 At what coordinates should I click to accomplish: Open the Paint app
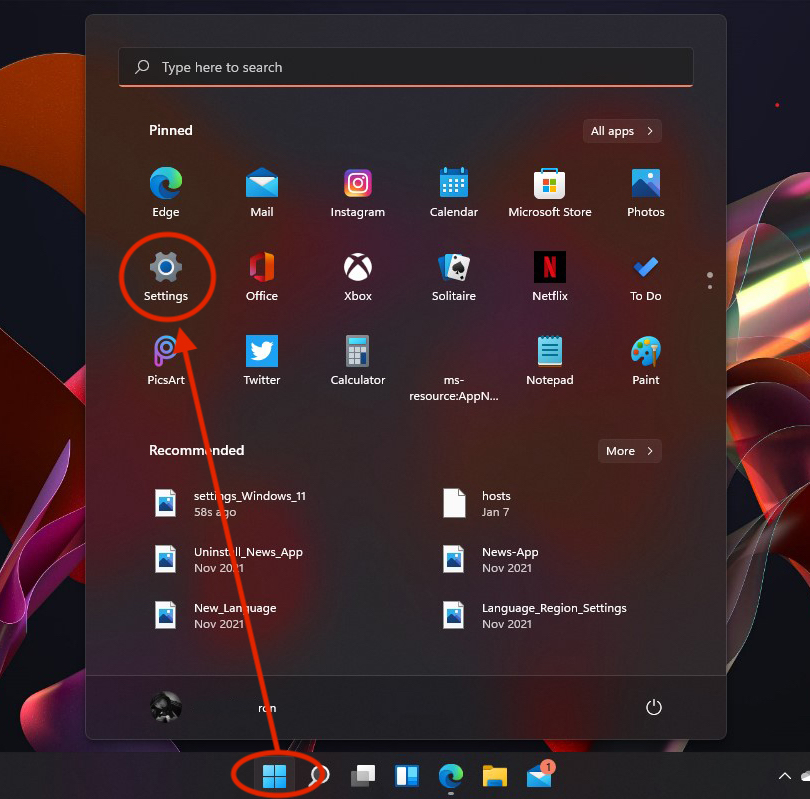(646, 361)
